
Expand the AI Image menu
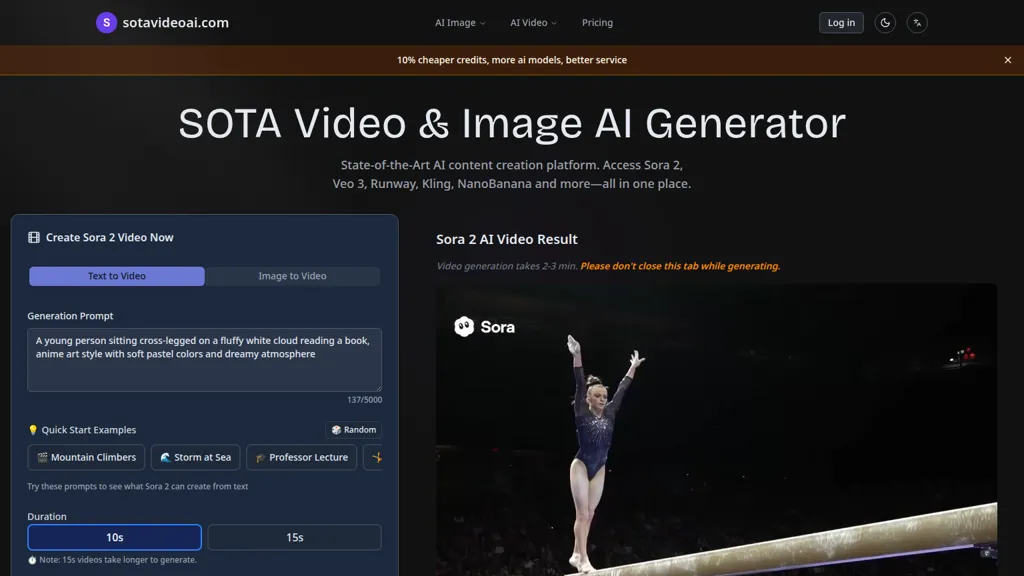(460, 22)
